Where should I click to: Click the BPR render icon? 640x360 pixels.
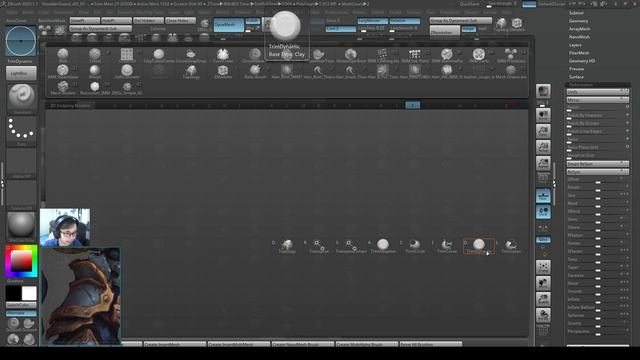pyautogui.click(x=543, y=91)
